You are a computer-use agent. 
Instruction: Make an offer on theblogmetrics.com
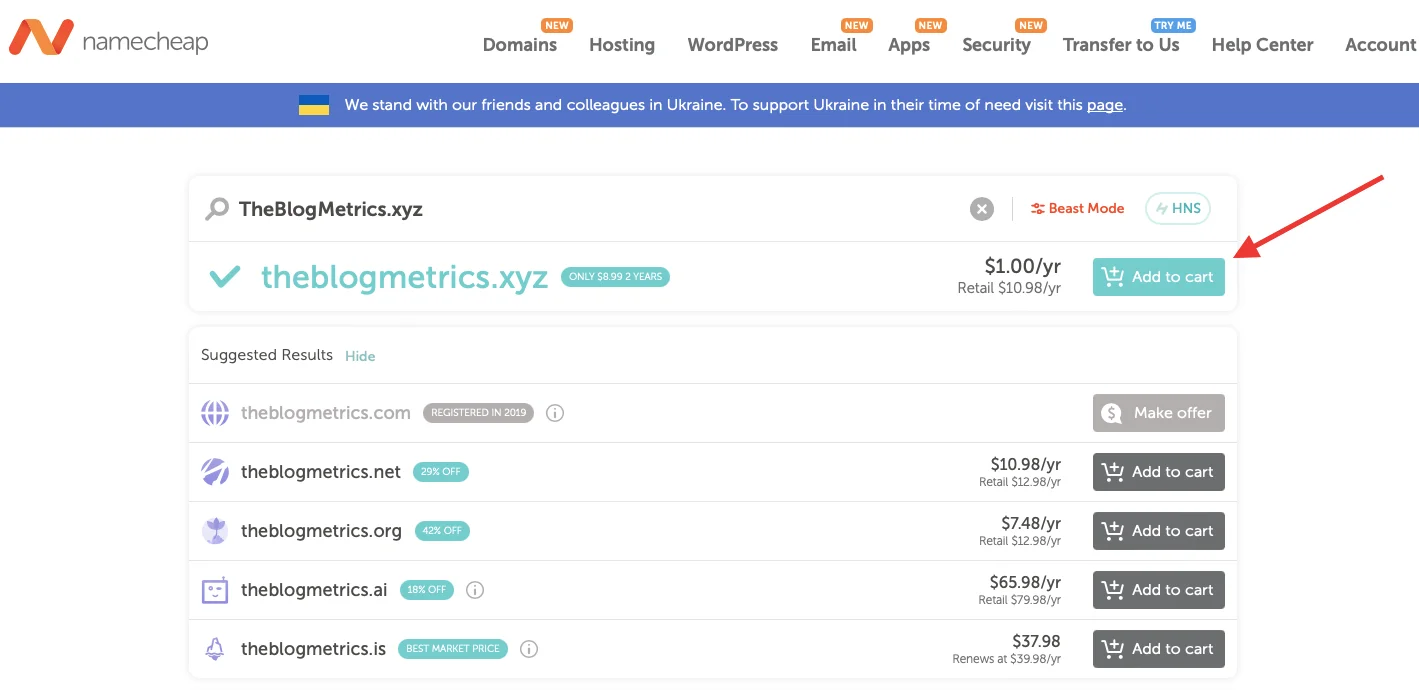(1159, 413)
